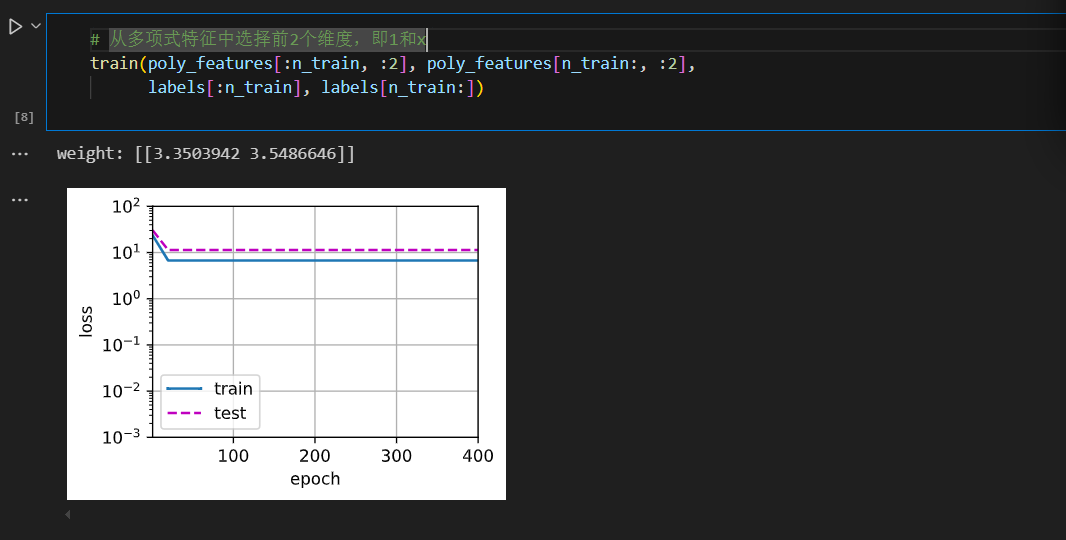
Task: Click the Chinese comment line in code
Action: tap(258, 39)
